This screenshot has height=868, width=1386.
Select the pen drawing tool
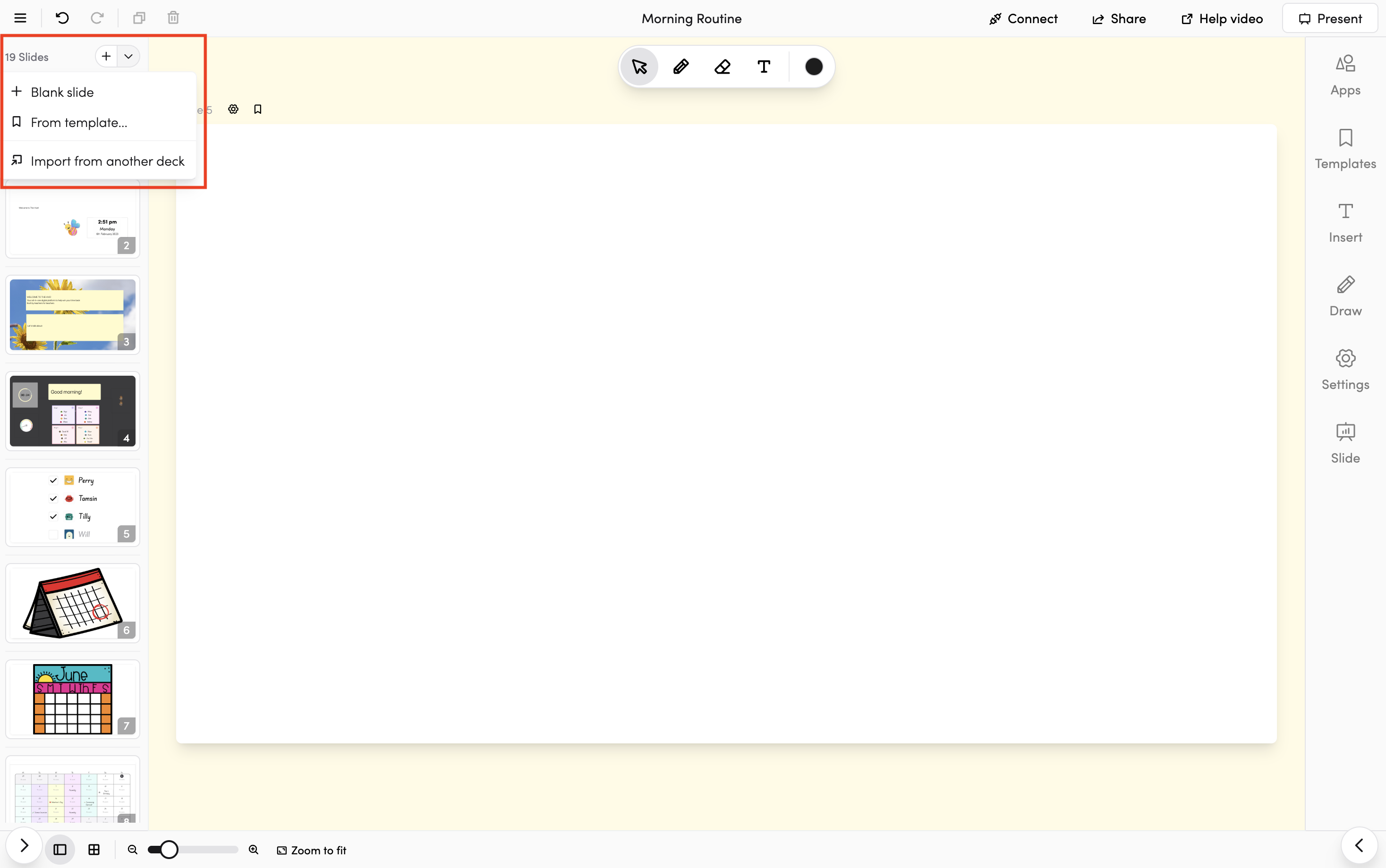click(680, 67)
